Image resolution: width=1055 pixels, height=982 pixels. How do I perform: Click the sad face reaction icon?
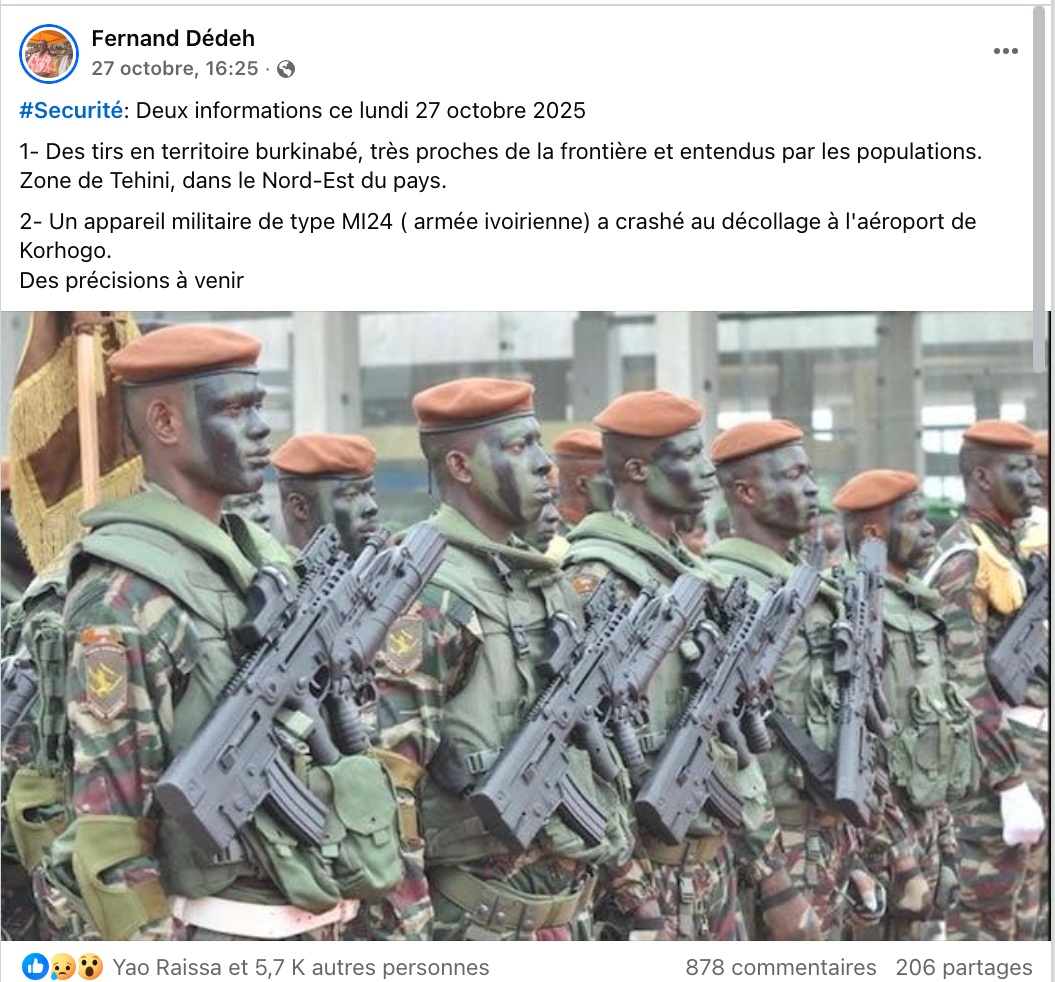coord(62,967)
